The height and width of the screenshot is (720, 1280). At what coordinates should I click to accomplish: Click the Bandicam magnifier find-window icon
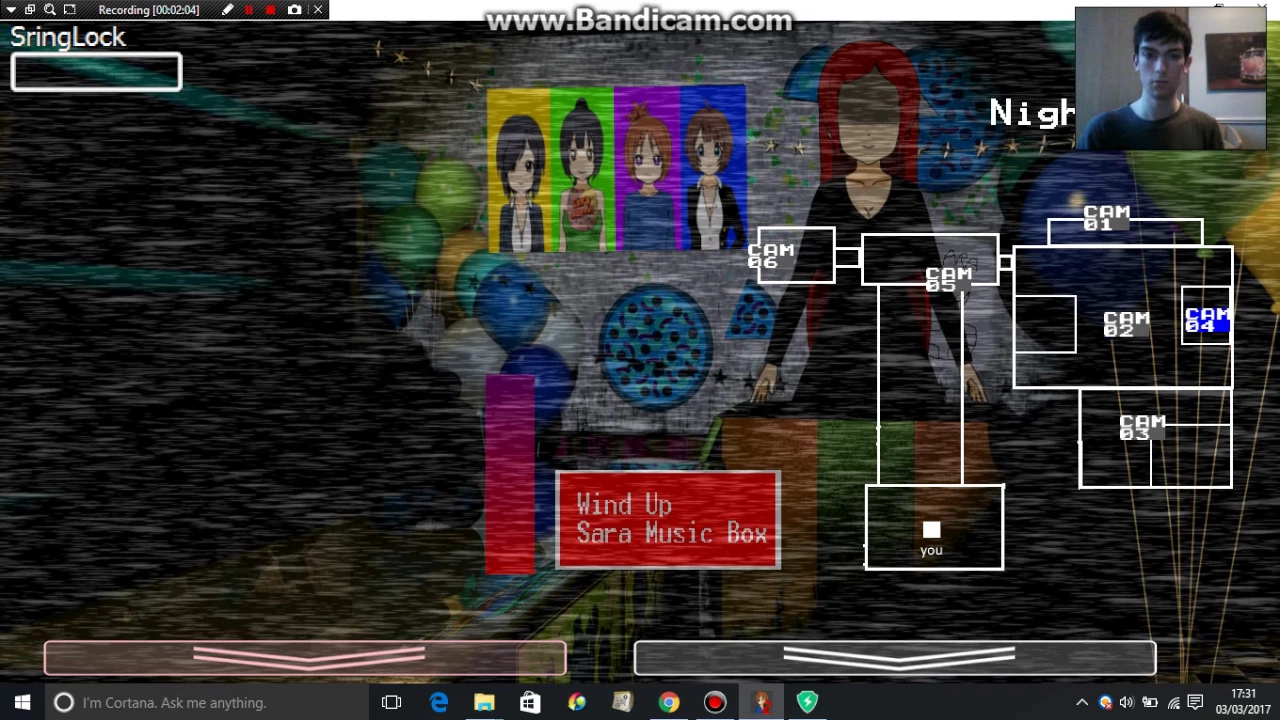tap(49, 10)
